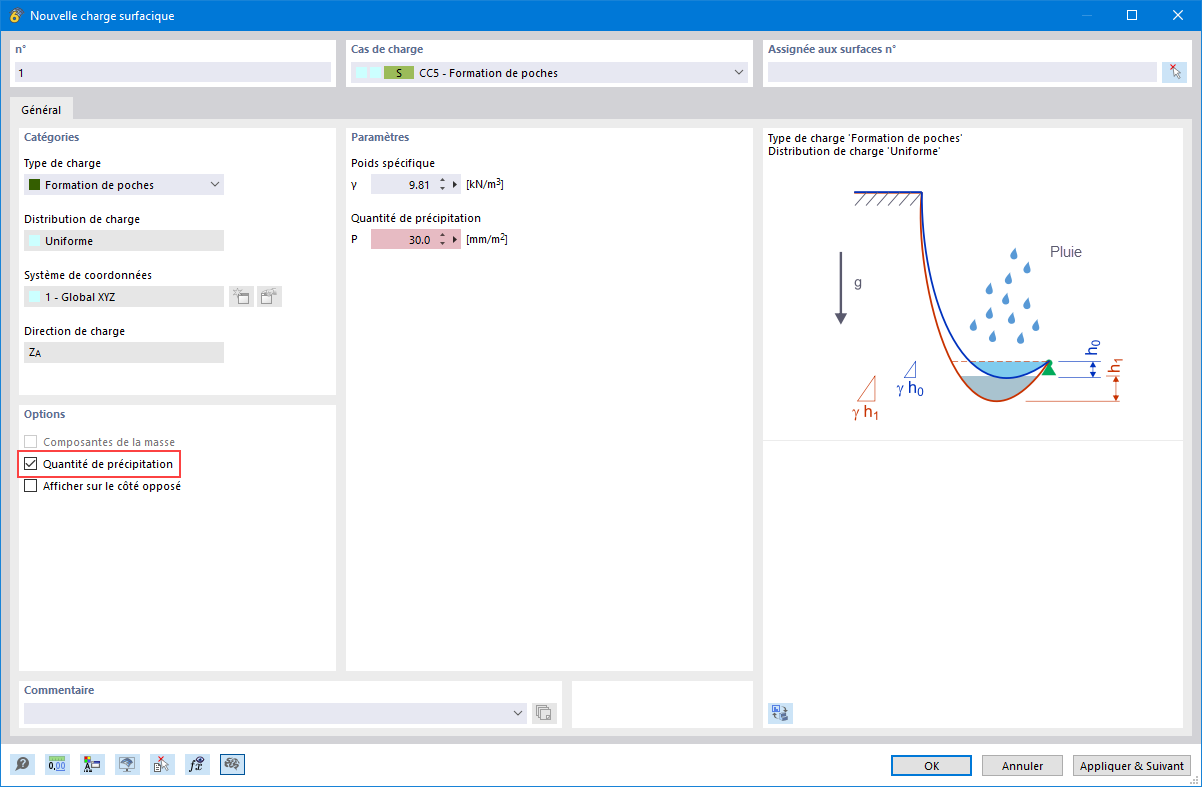
Task: Open the Type de charge dropdown
Action: (x=214, y=184)
